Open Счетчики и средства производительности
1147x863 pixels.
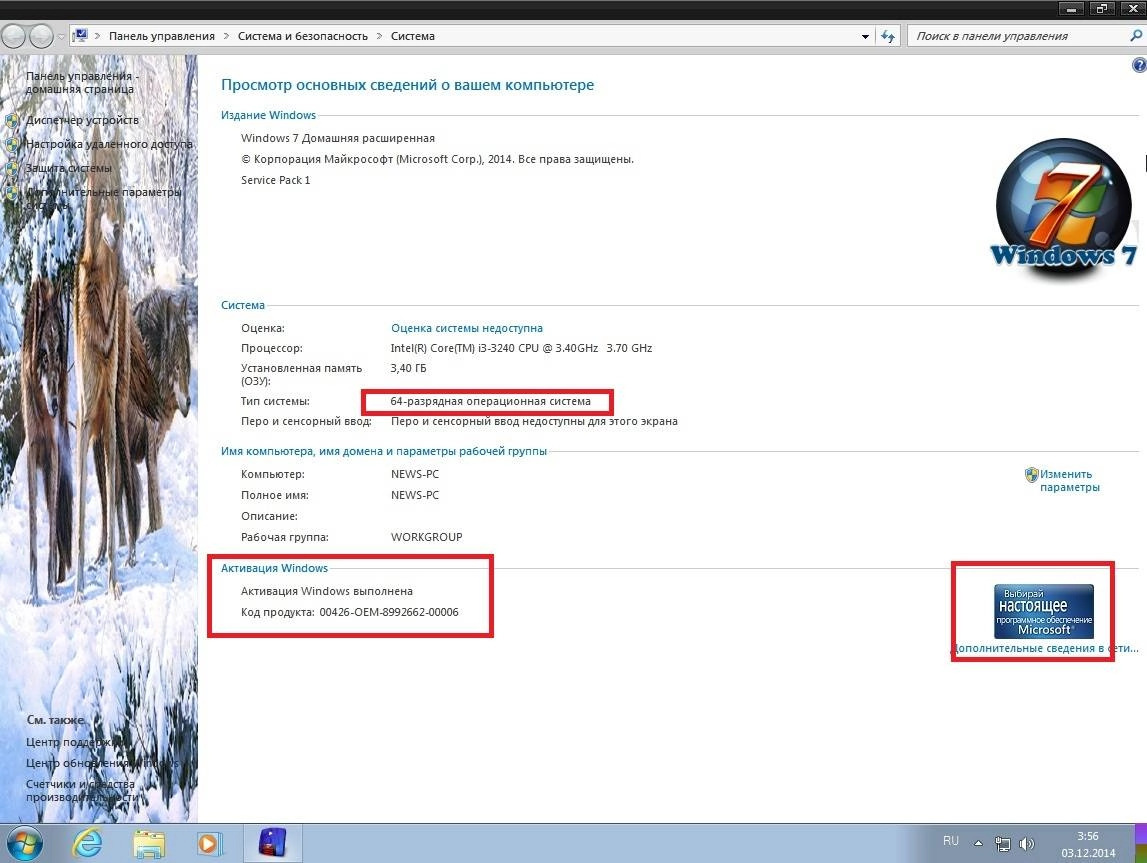[82, 791]
